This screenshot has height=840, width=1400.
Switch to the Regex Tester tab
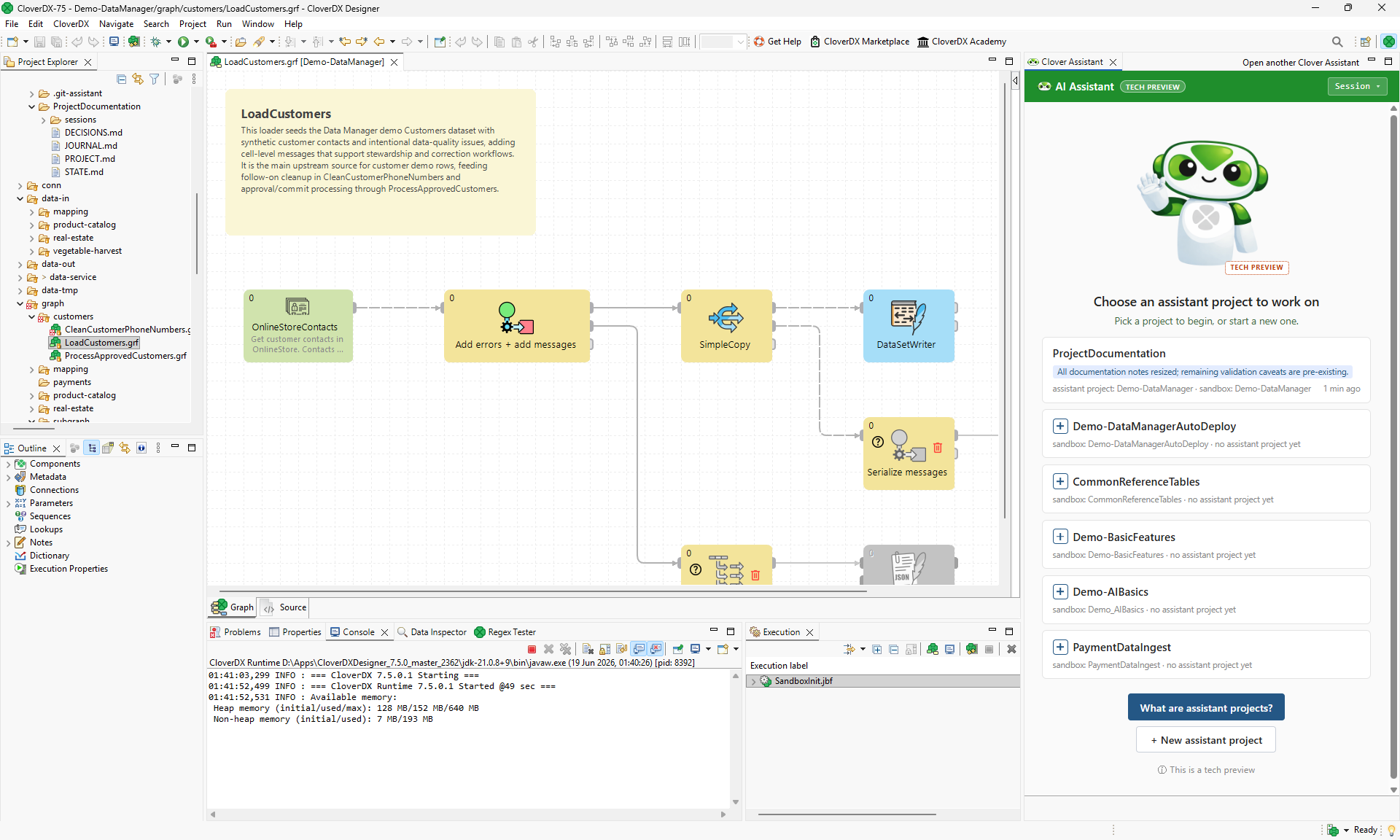505,631
